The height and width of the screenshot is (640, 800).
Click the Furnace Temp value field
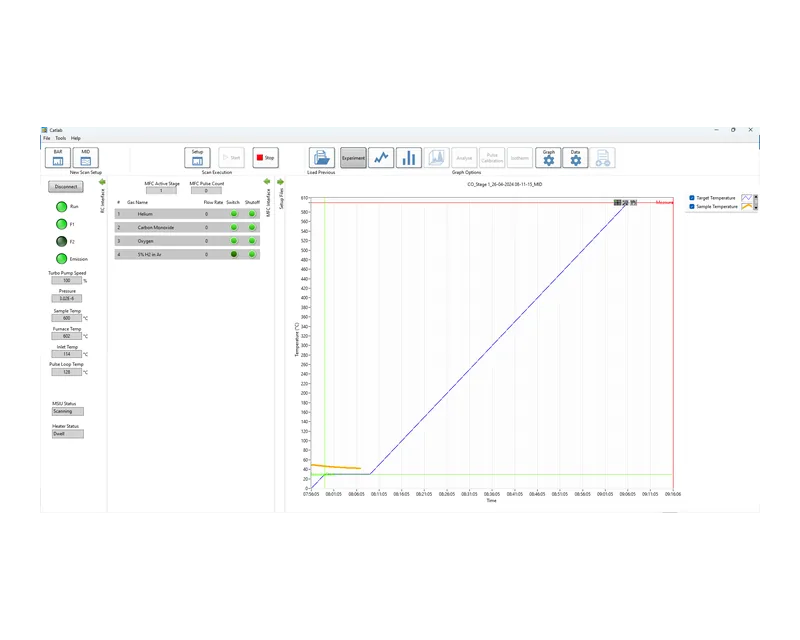66,336
